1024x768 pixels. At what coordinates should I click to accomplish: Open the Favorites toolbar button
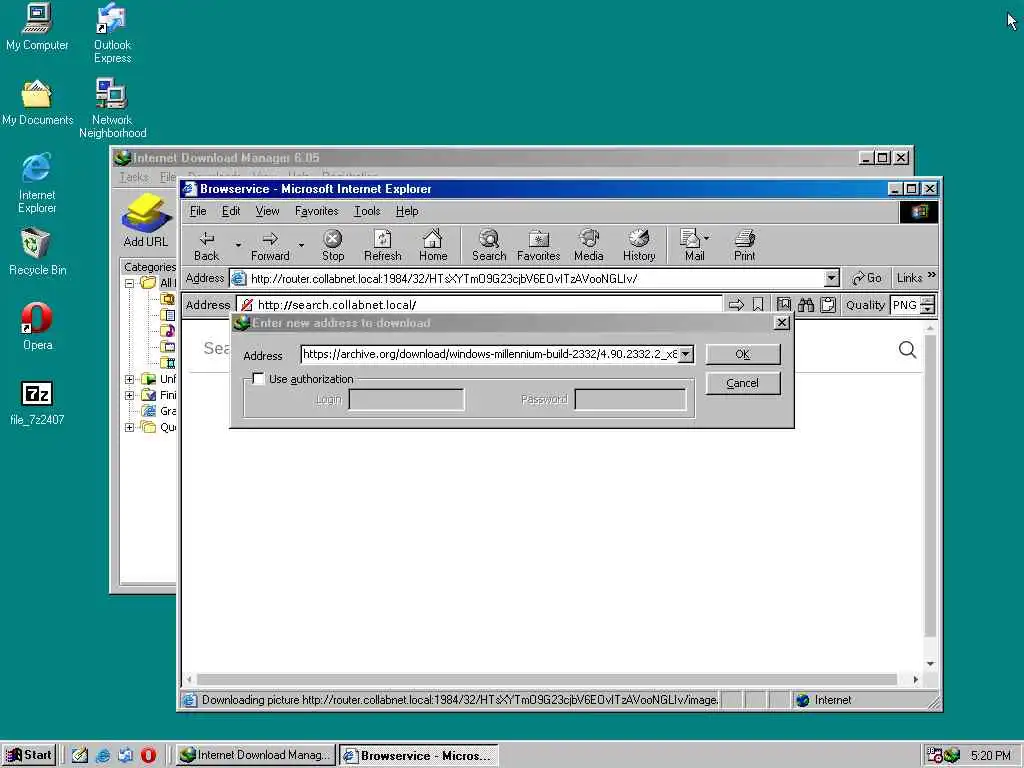pyautogui.click(x=538, y=246)
